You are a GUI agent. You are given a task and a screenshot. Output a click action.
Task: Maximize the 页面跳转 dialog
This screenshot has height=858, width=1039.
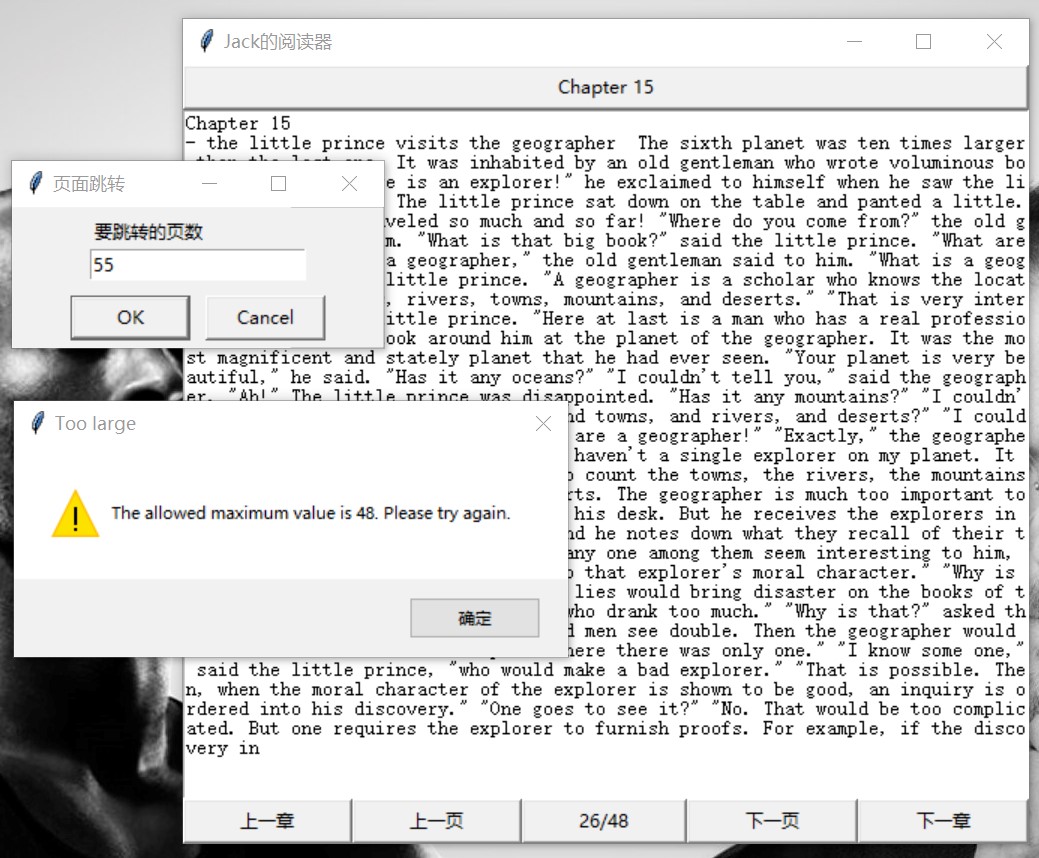tap(278, 184)
